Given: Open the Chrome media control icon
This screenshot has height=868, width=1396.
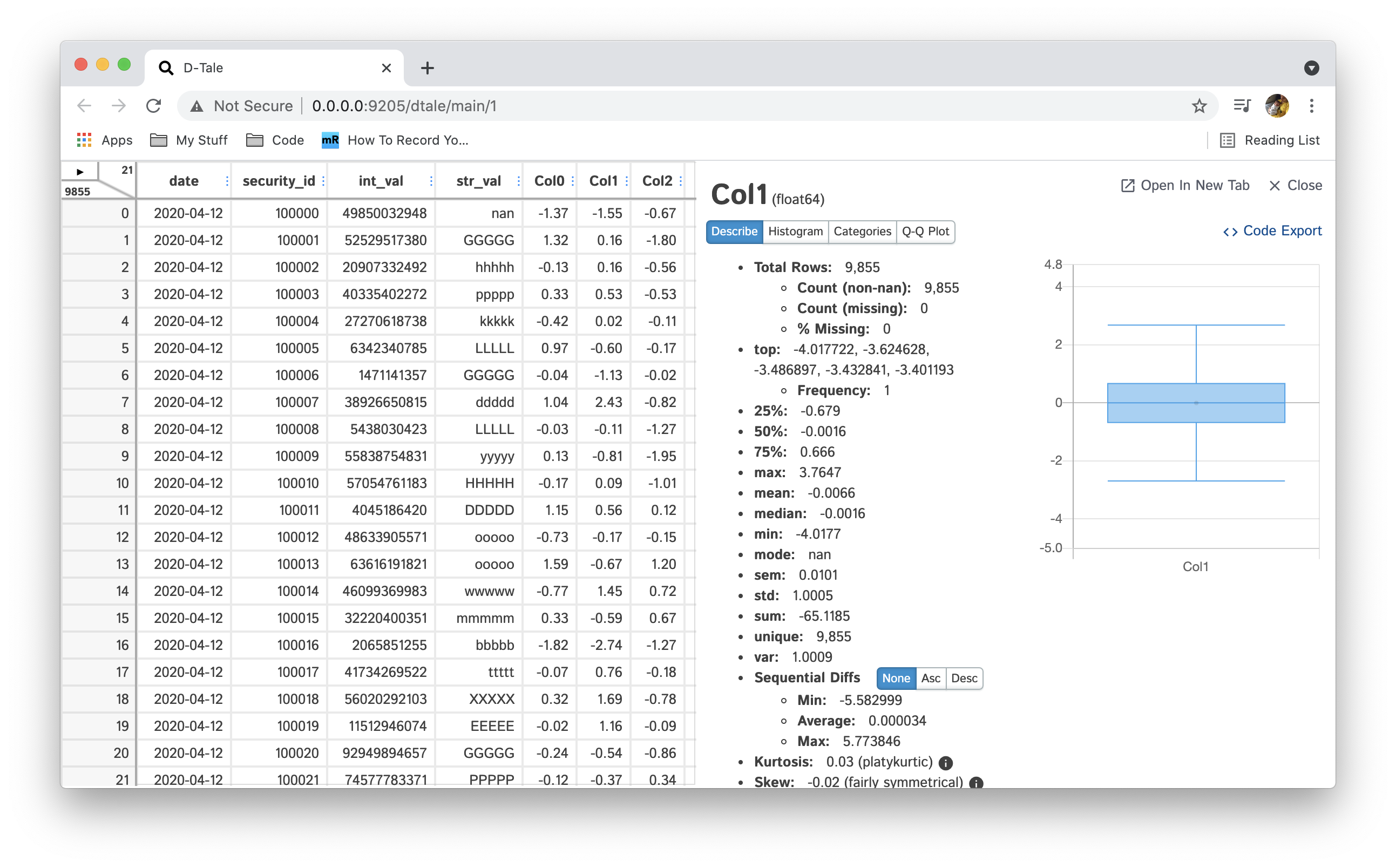Looking at the screenshot, I should point(1242,106).
